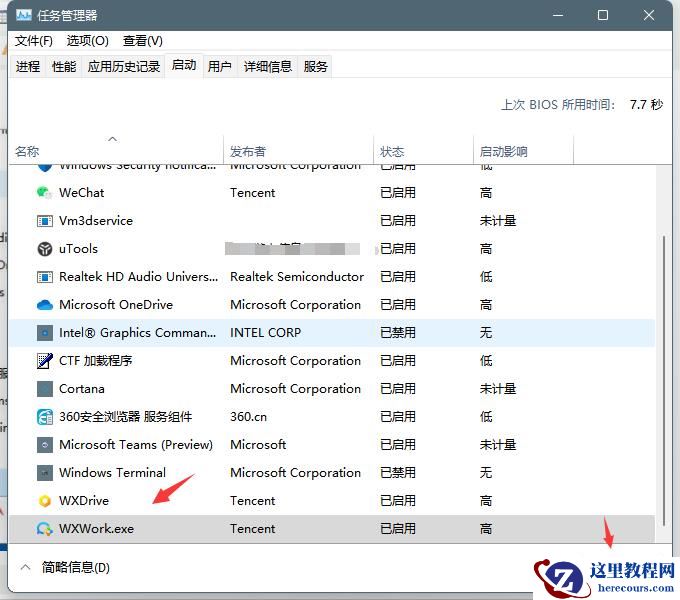Image resolution: width=680 pixels, height=600 pixels.
Task: Click 7.7 秒 BIOS time value
Action: pyautogui.click(x=646, y=104)
